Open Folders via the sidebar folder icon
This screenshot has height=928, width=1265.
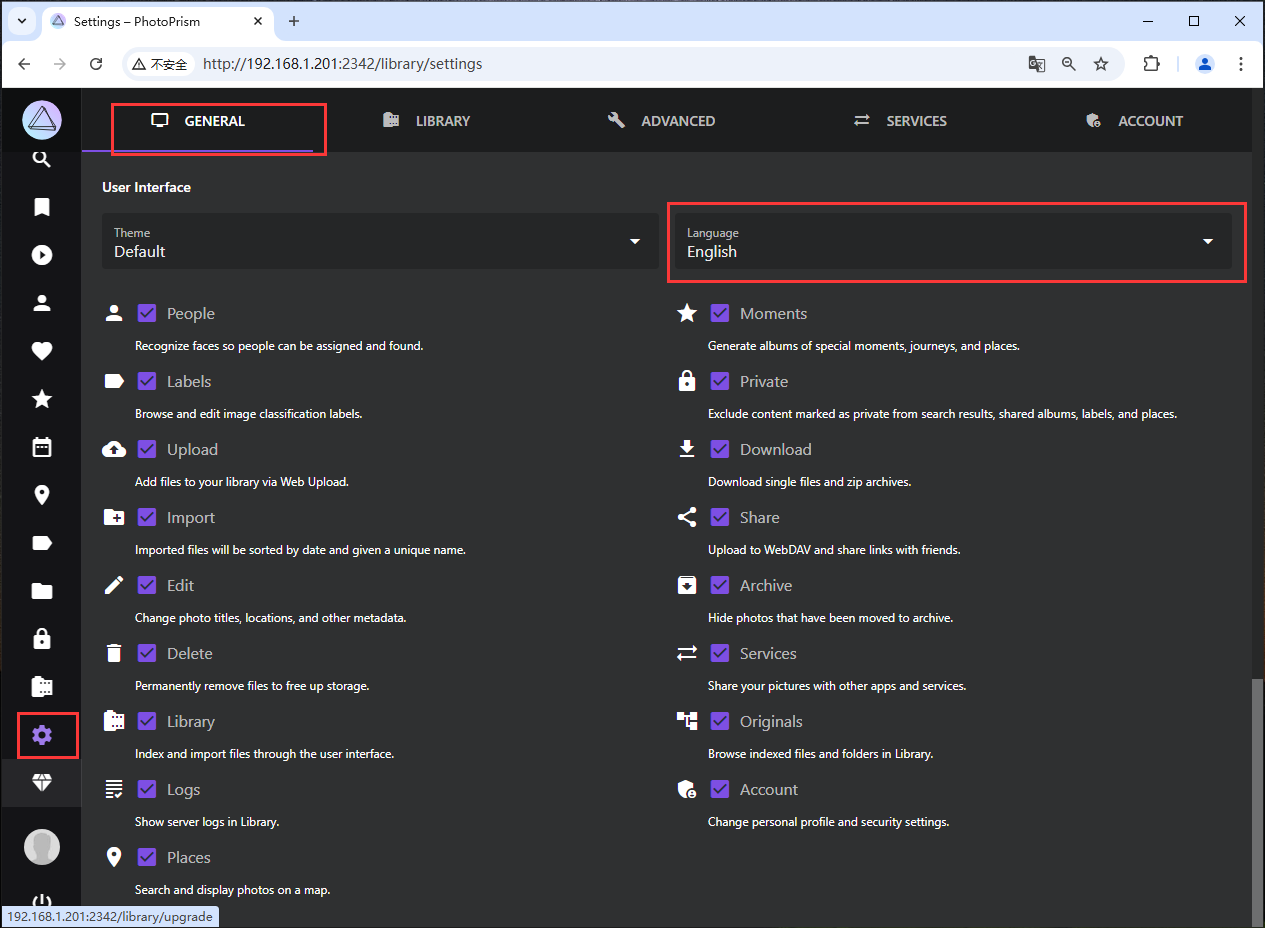tap(41, 591)
